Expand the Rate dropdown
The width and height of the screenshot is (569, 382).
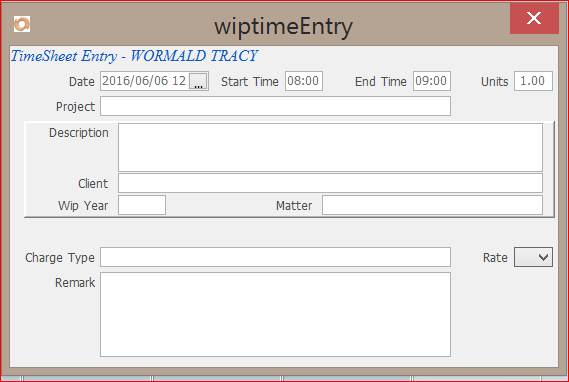(x=533, y=257)
